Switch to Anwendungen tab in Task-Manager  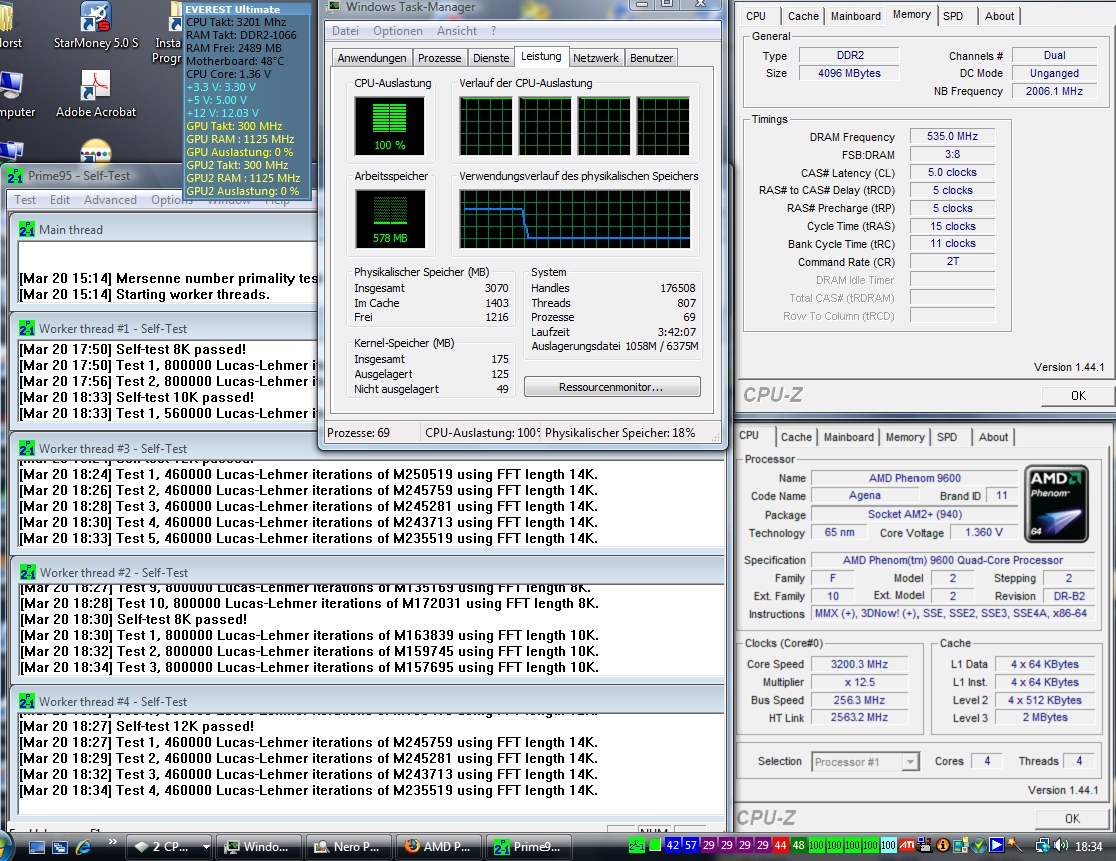coord(372,58)
